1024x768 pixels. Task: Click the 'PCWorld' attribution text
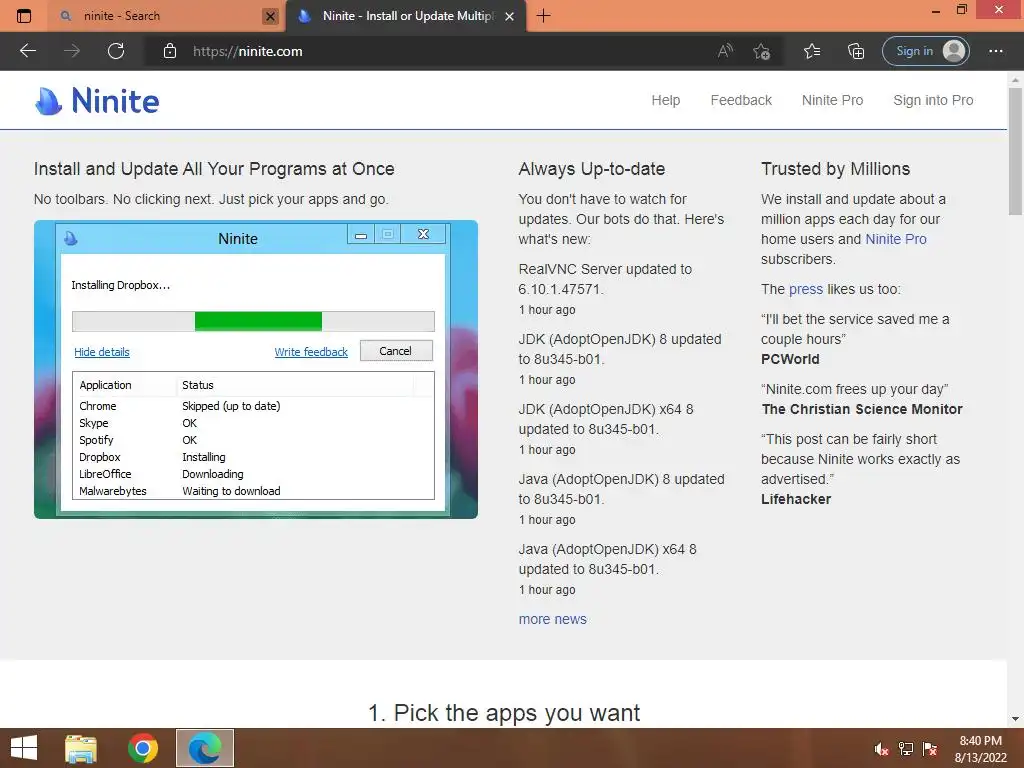(x=790, y=359)
